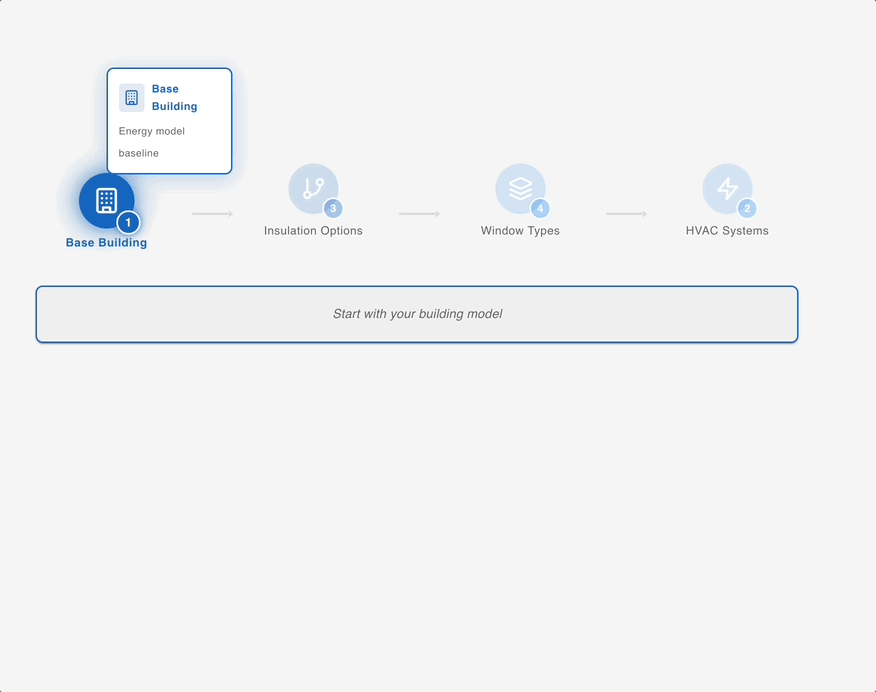The width and height of the screenshot is (876, 692).
Task: Select the HVAC Systems lightning bolt icon
Action: pyautogui.click(x=727, y=188)
